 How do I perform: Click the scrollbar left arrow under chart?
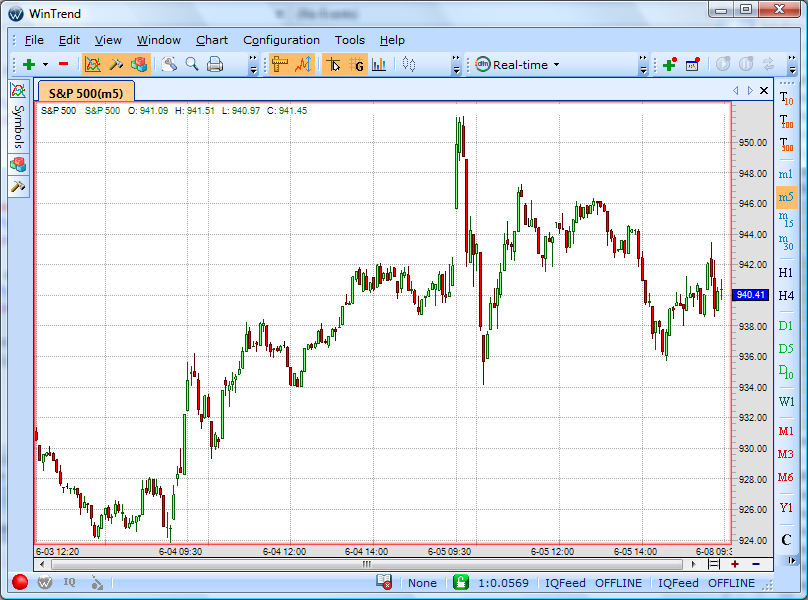click(x=42, y=564)
